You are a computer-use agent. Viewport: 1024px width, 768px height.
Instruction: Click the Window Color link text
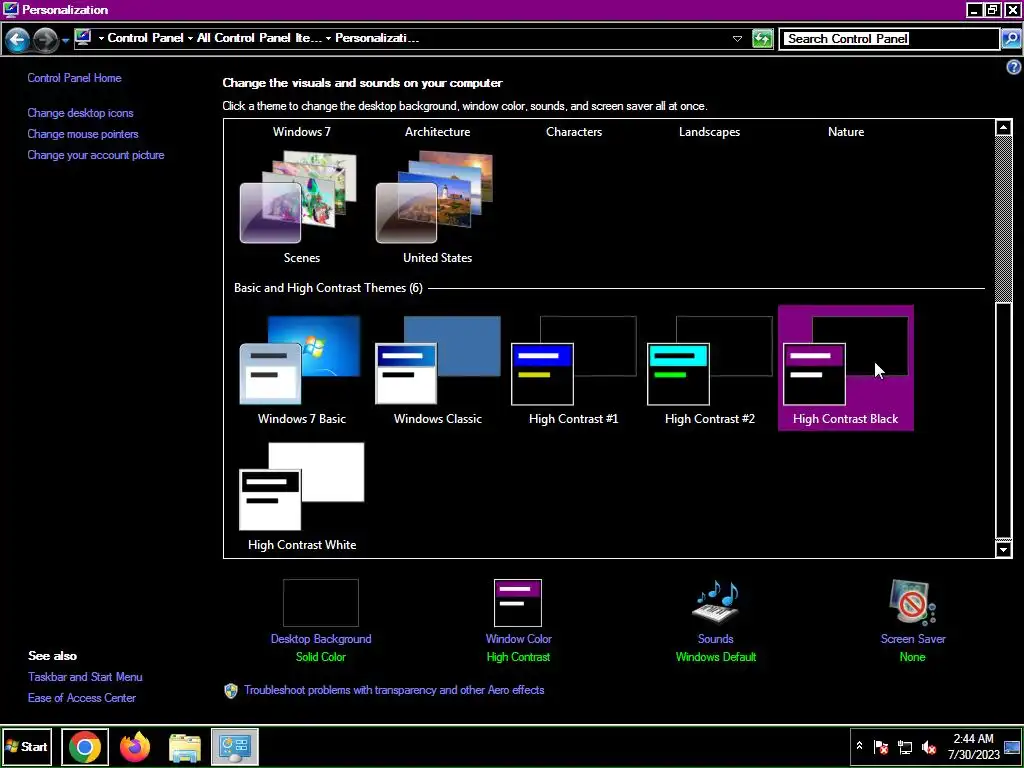519,639
